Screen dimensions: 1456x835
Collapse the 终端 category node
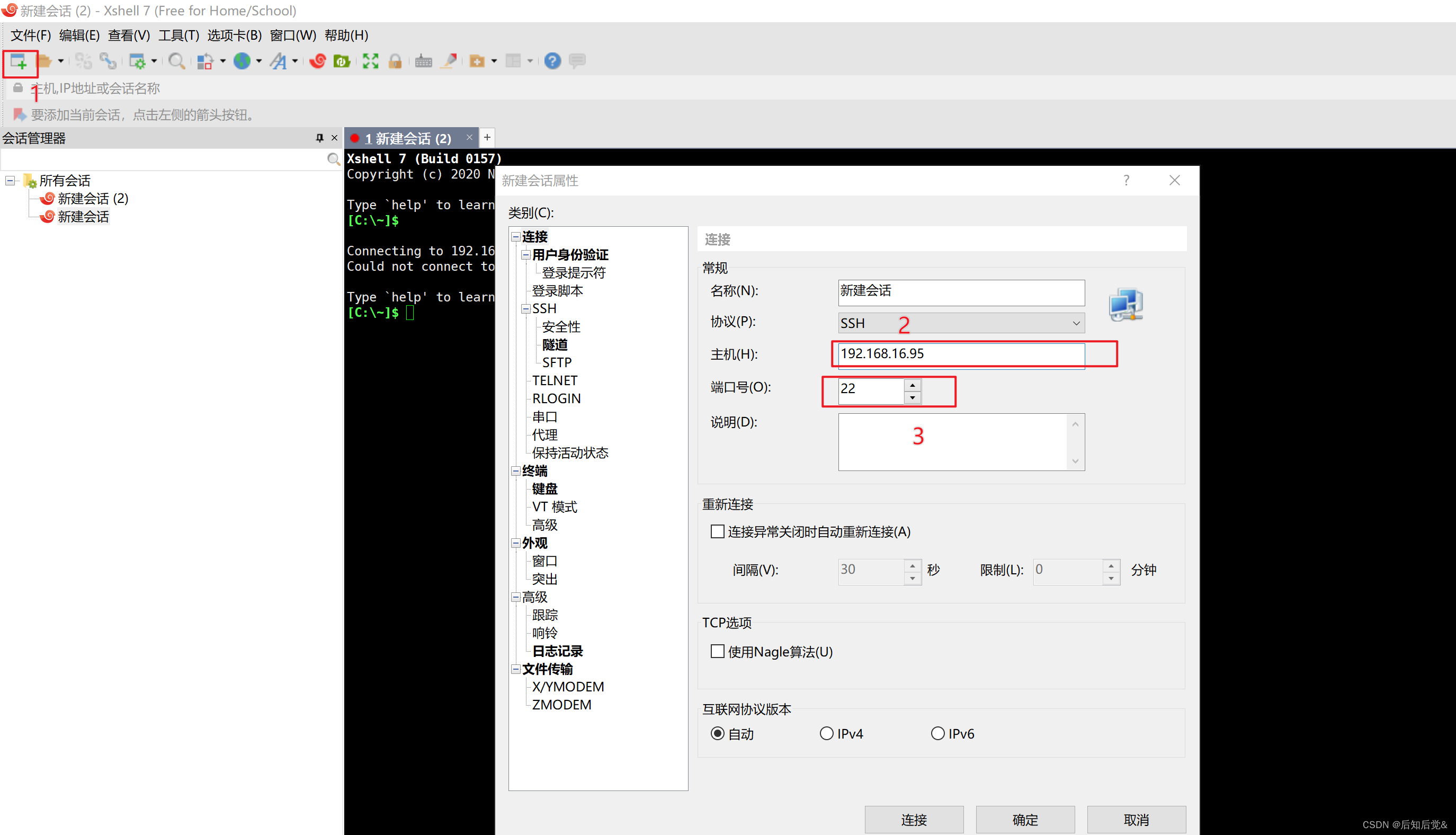tap(515, 471)
